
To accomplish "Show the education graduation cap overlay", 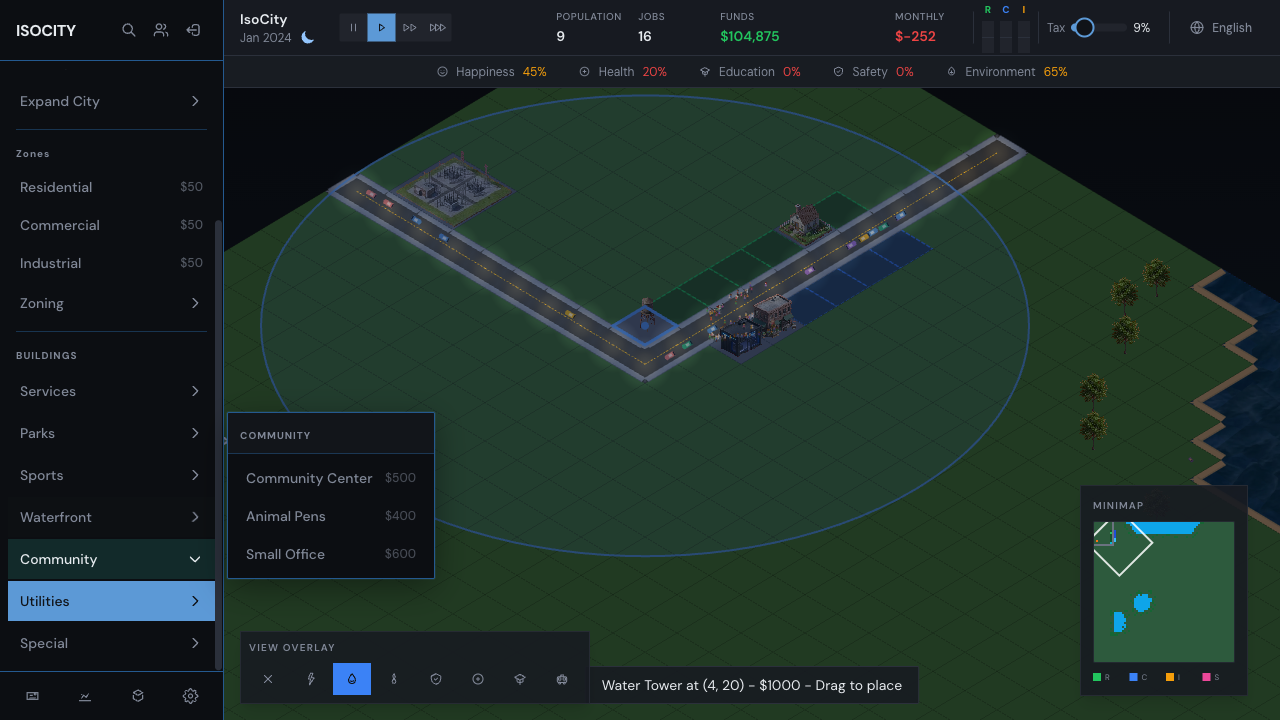I will coord(520,679).
